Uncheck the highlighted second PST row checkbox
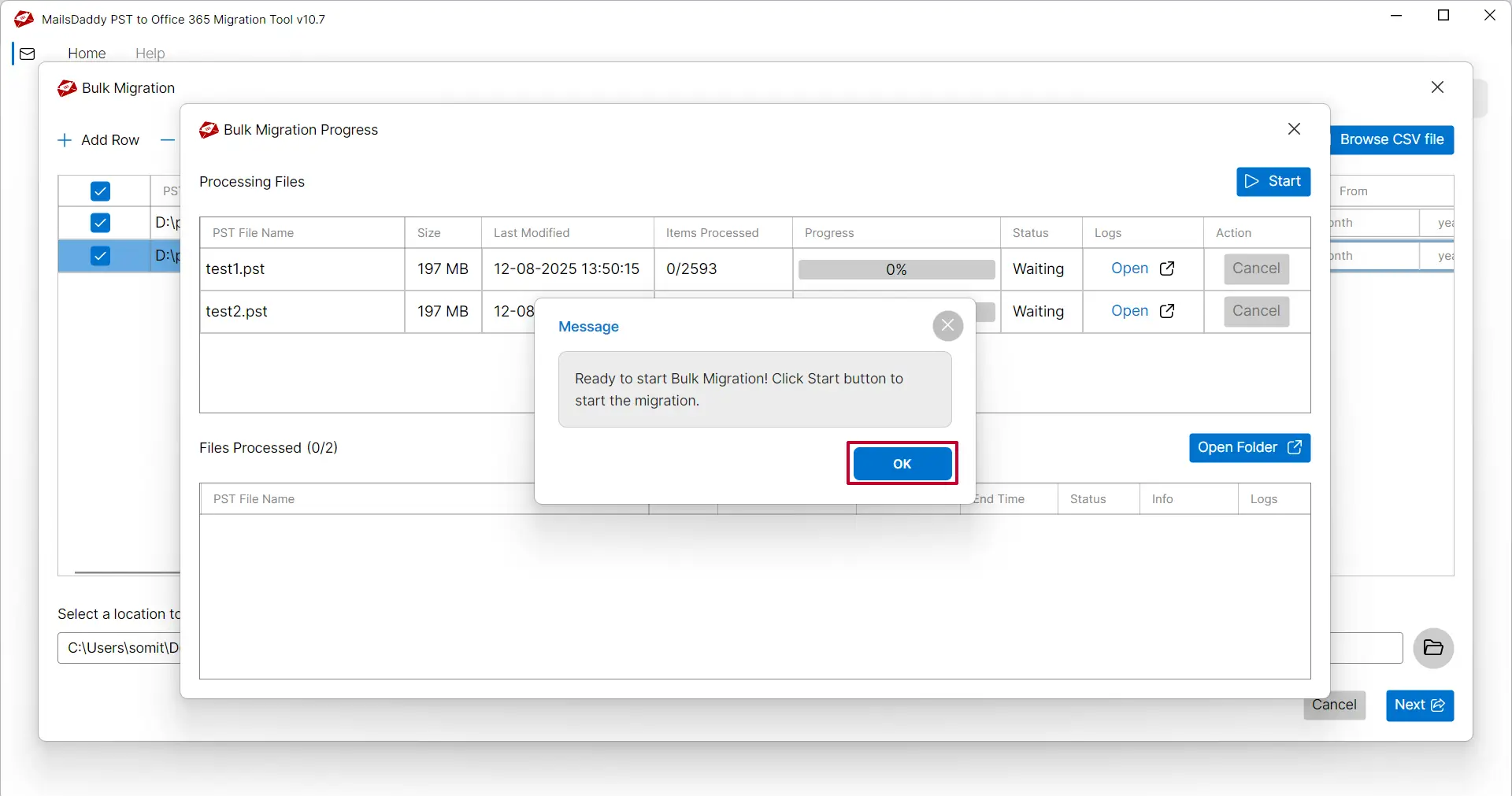Image resolution: width=1512 pixels, height=796 pixels. 100,256
